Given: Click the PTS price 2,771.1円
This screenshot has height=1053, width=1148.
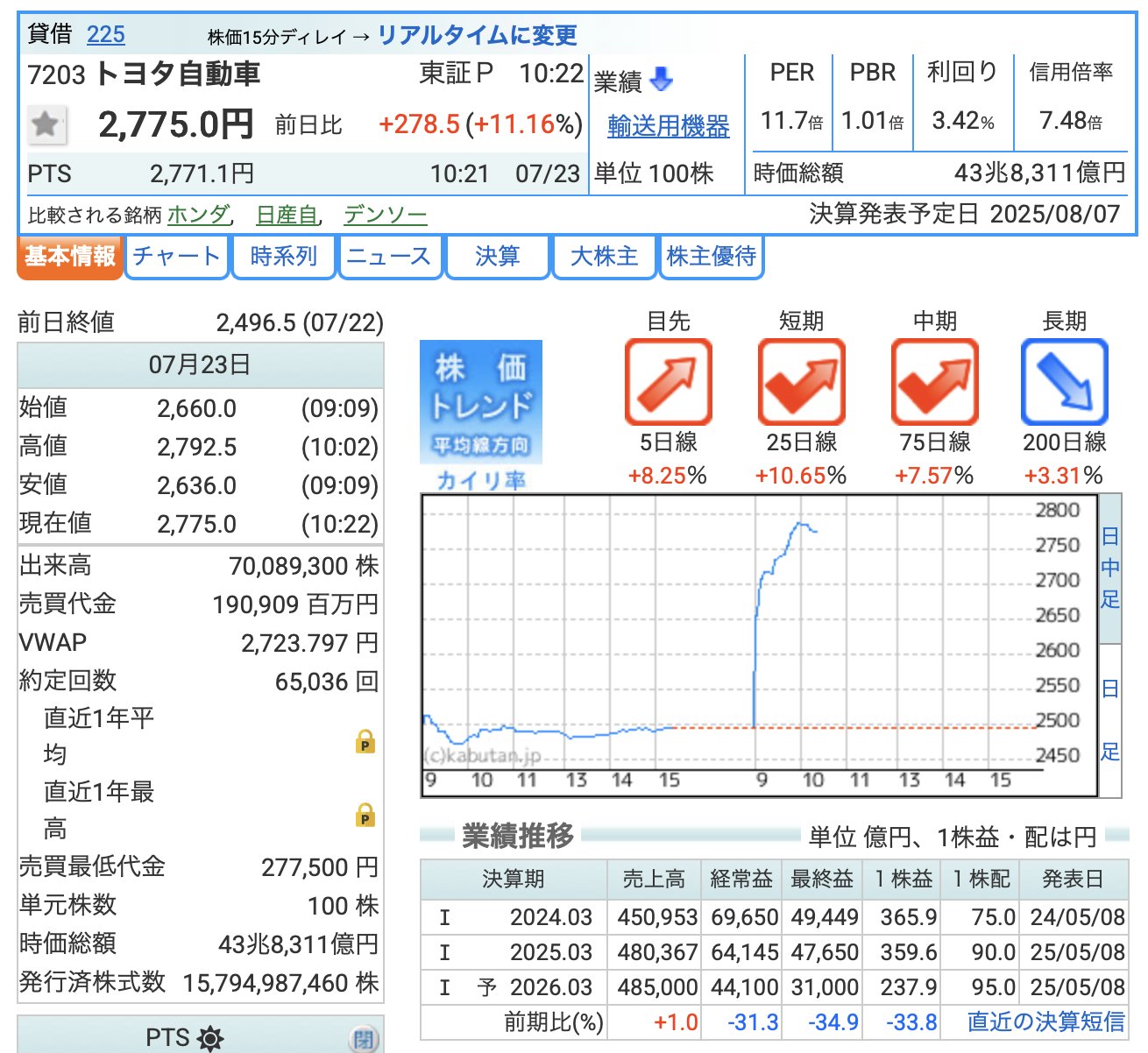Looking at the screenshot, I should point(202,173).
